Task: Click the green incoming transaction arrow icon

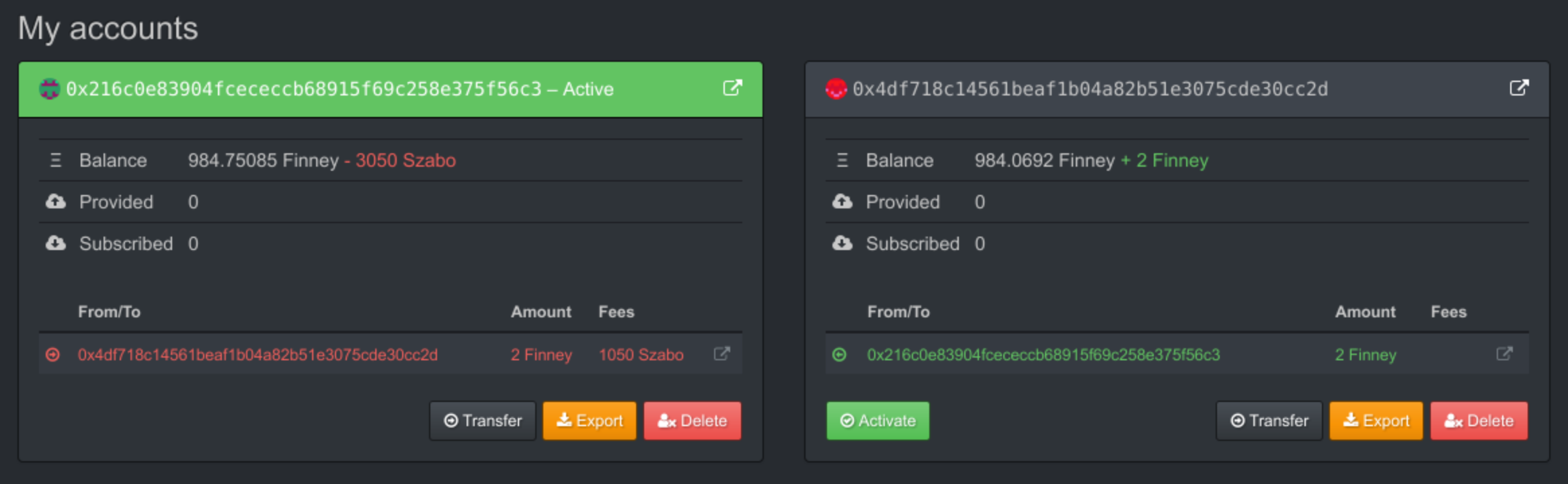Action: [x=839, y=354]
